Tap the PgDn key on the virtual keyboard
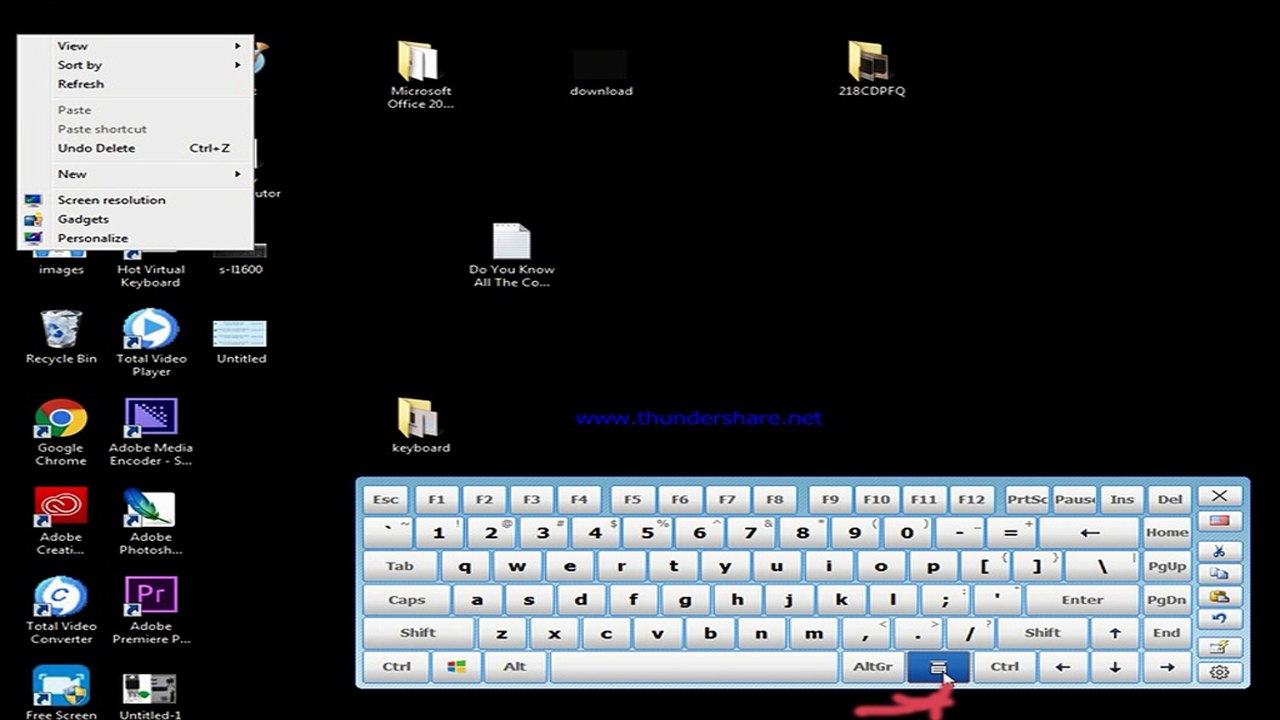The height and width of the screenshot is (720, 1280). [x=1167, y=600]
